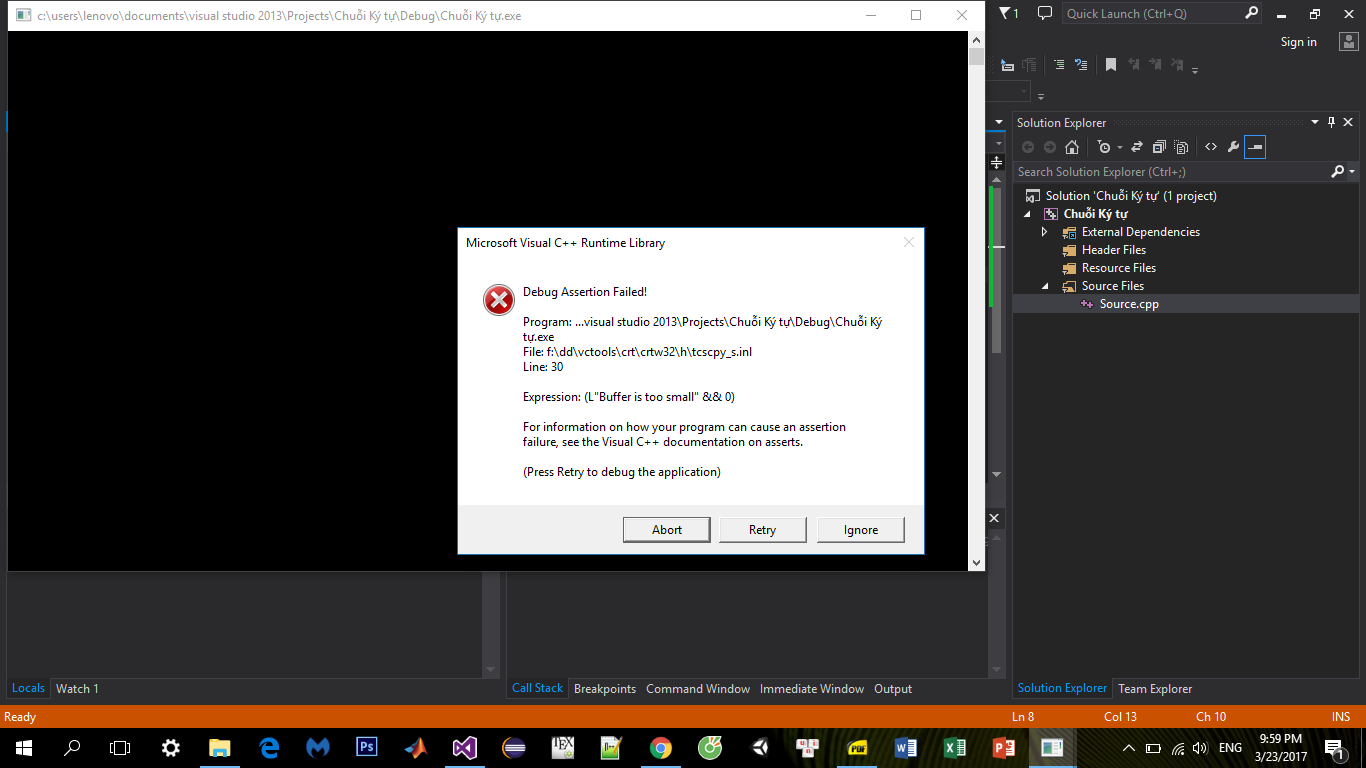Open the Solution Explorer window position dropdown

click(x=1315, y=122)
